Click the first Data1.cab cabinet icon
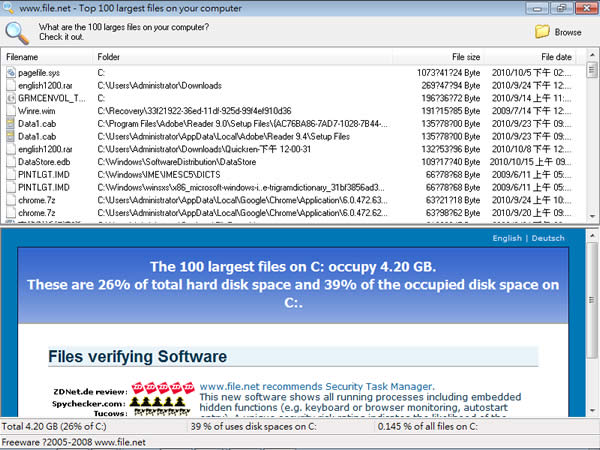 pos(10,124)
